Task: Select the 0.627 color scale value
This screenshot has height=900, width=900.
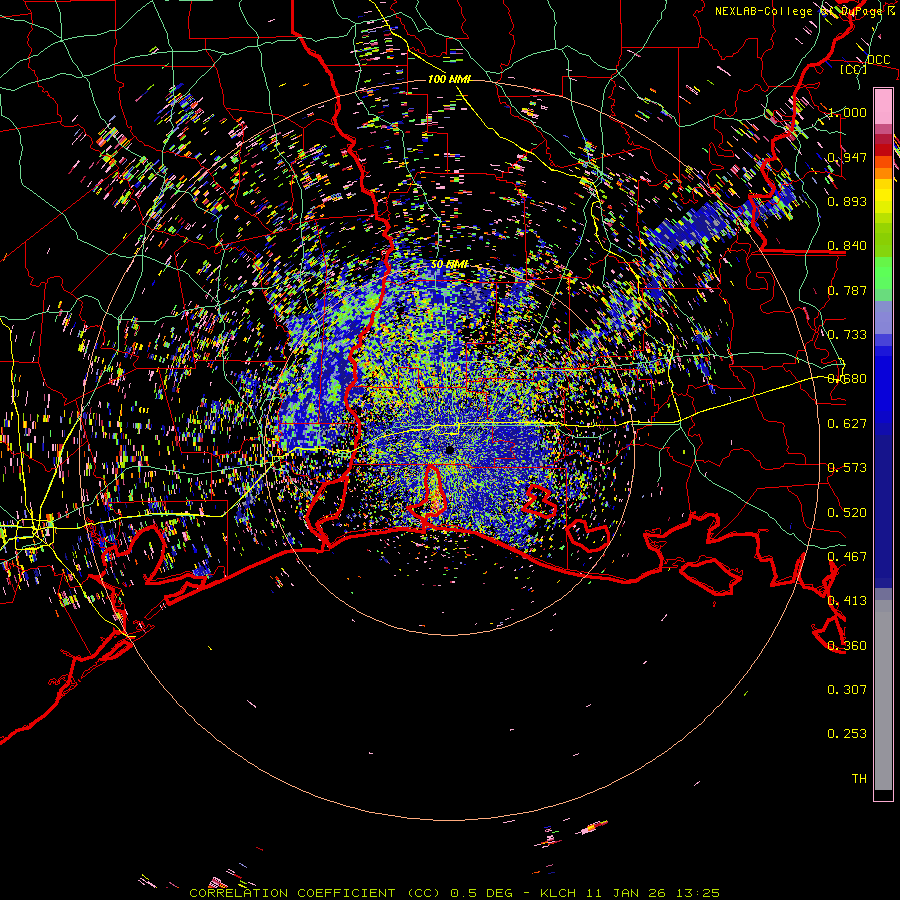Action: point(847,424)
